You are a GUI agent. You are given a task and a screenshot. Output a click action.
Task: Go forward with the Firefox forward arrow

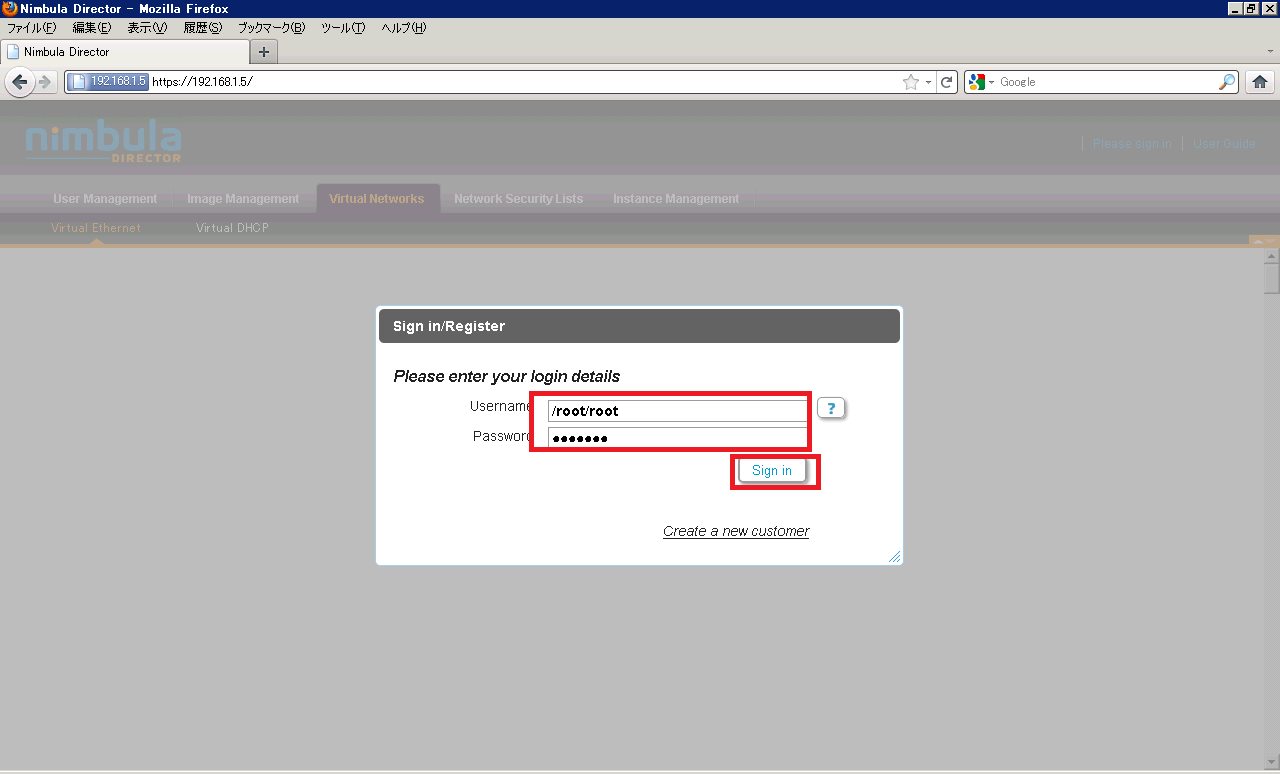pyautogui.click(x=45, y=82)
